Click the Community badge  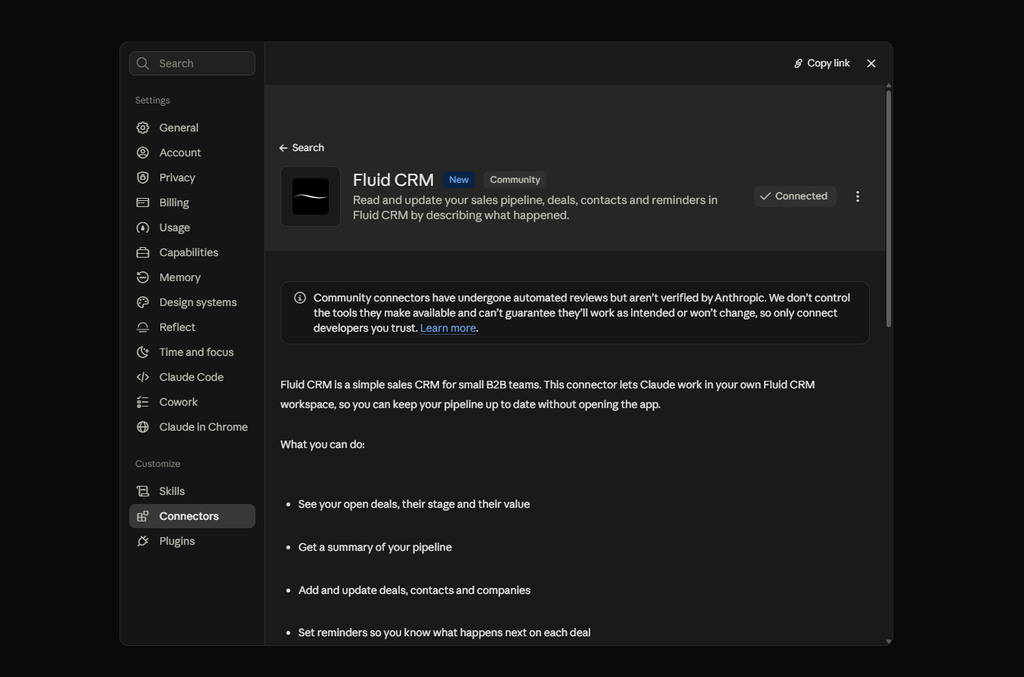515,180
